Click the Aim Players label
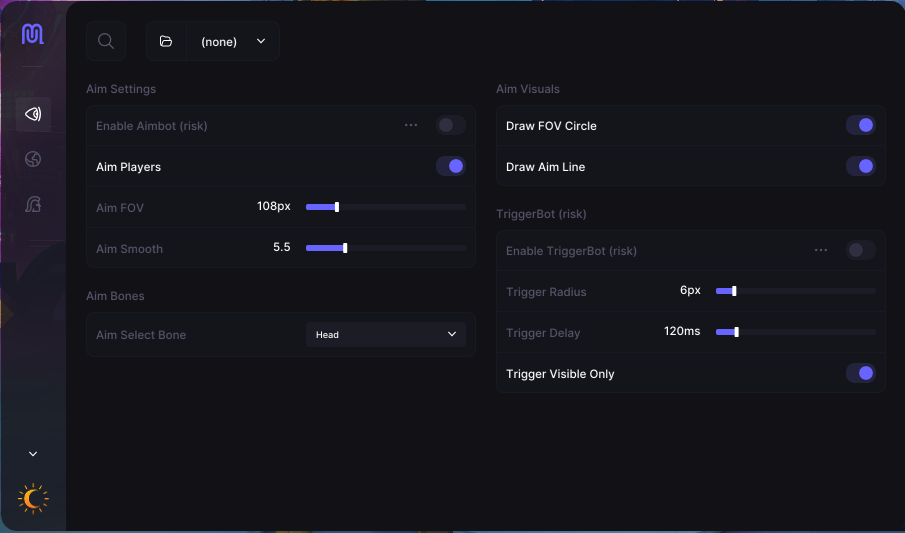 click(x=129, y=167)
